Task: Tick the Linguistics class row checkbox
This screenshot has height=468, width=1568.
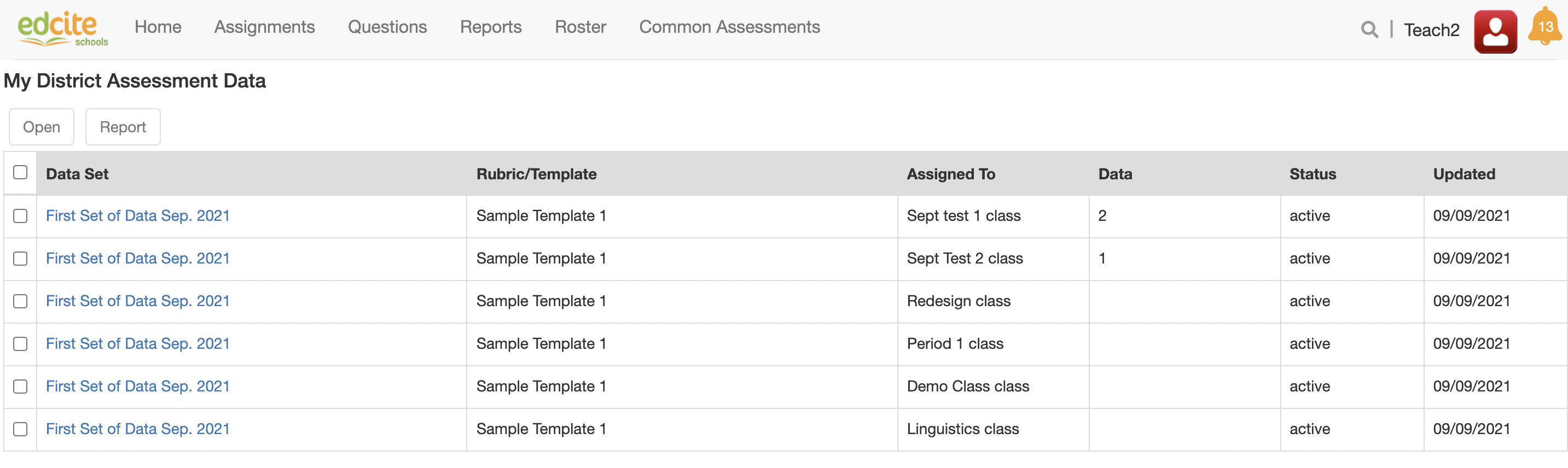Action: coord(20,429)
